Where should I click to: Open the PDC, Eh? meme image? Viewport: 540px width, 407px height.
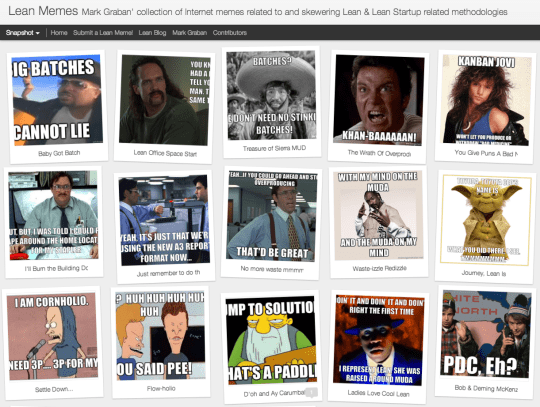pos(486,334)
